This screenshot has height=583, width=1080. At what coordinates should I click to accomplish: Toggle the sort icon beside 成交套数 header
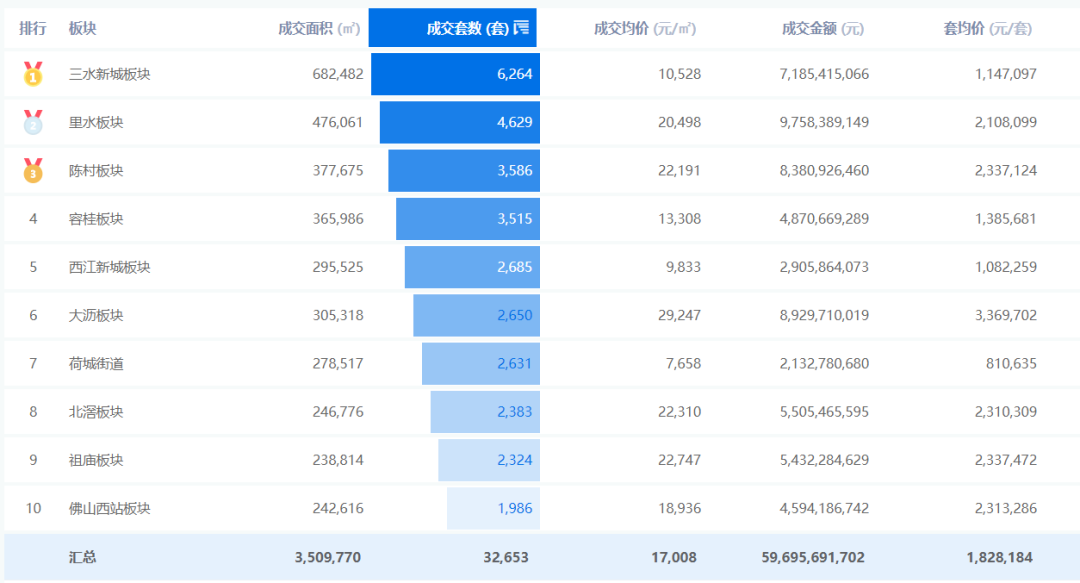point(521,28)
